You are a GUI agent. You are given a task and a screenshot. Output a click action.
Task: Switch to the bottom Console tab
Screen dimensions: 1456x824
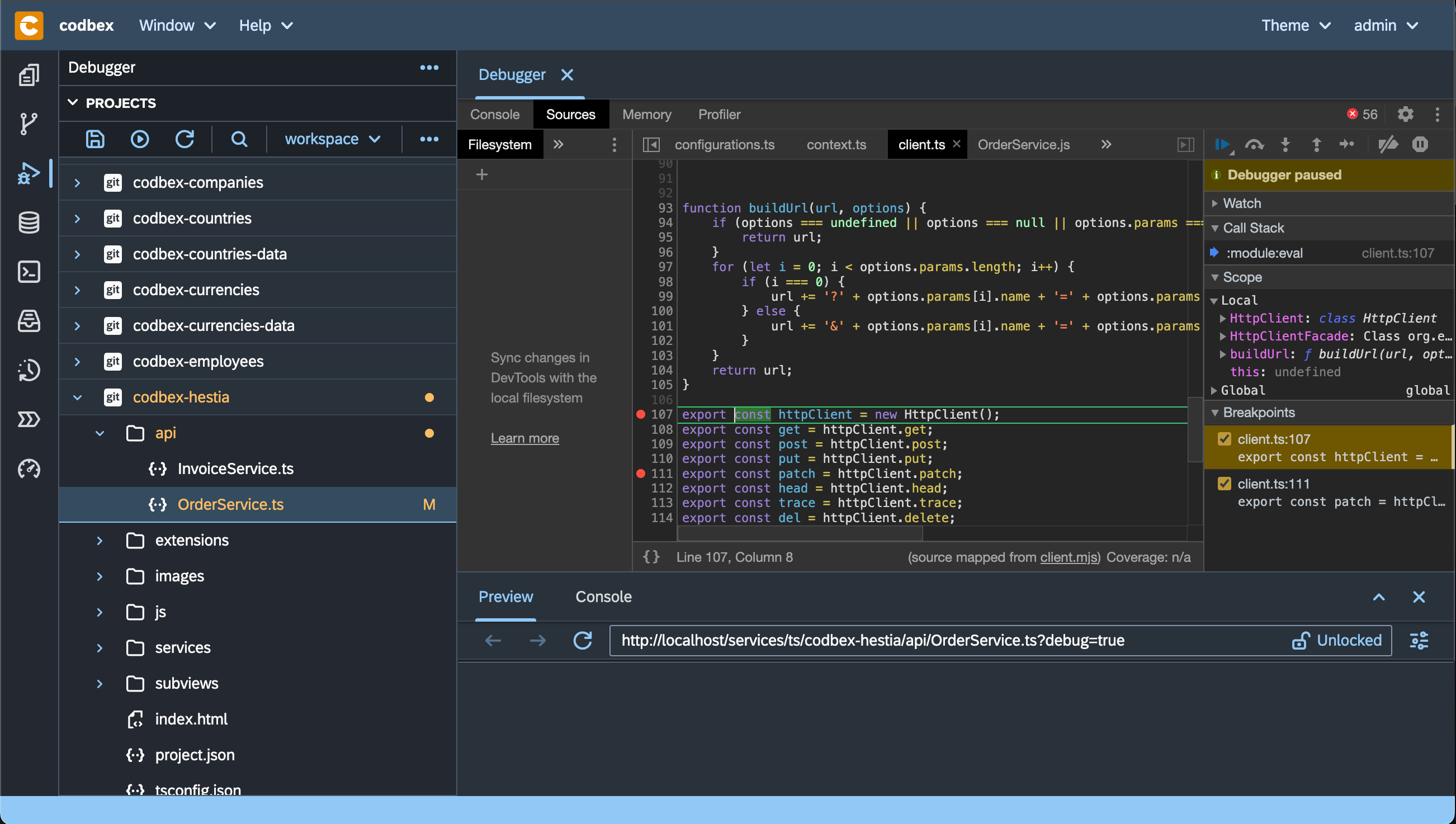click(603, 596)
